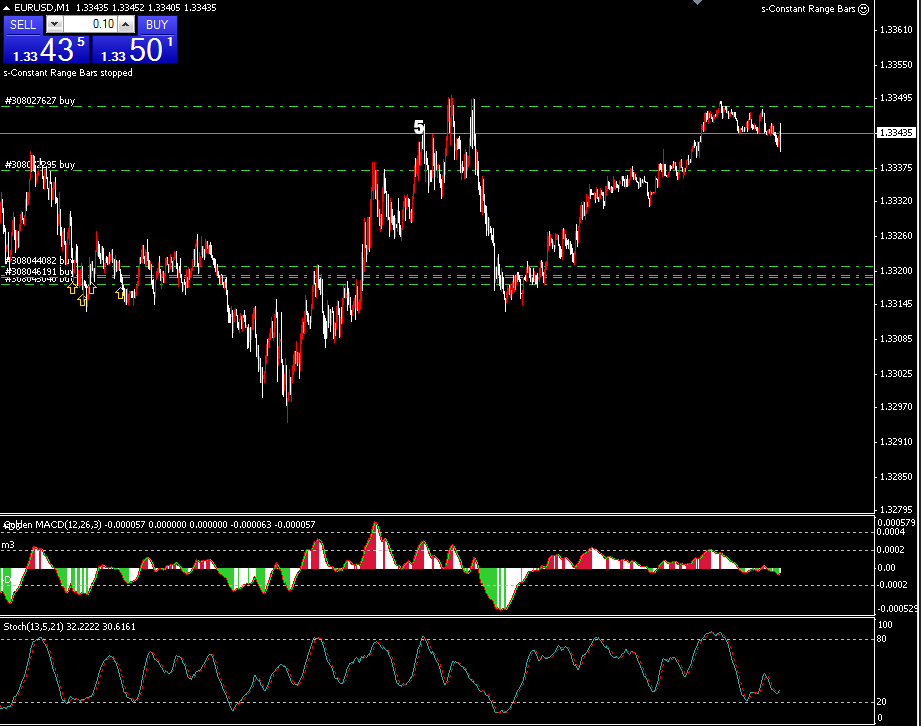Select the m3 label in MACD window
Screen dimensions: 921x726
pyautogui.click(x=8, y=545)
